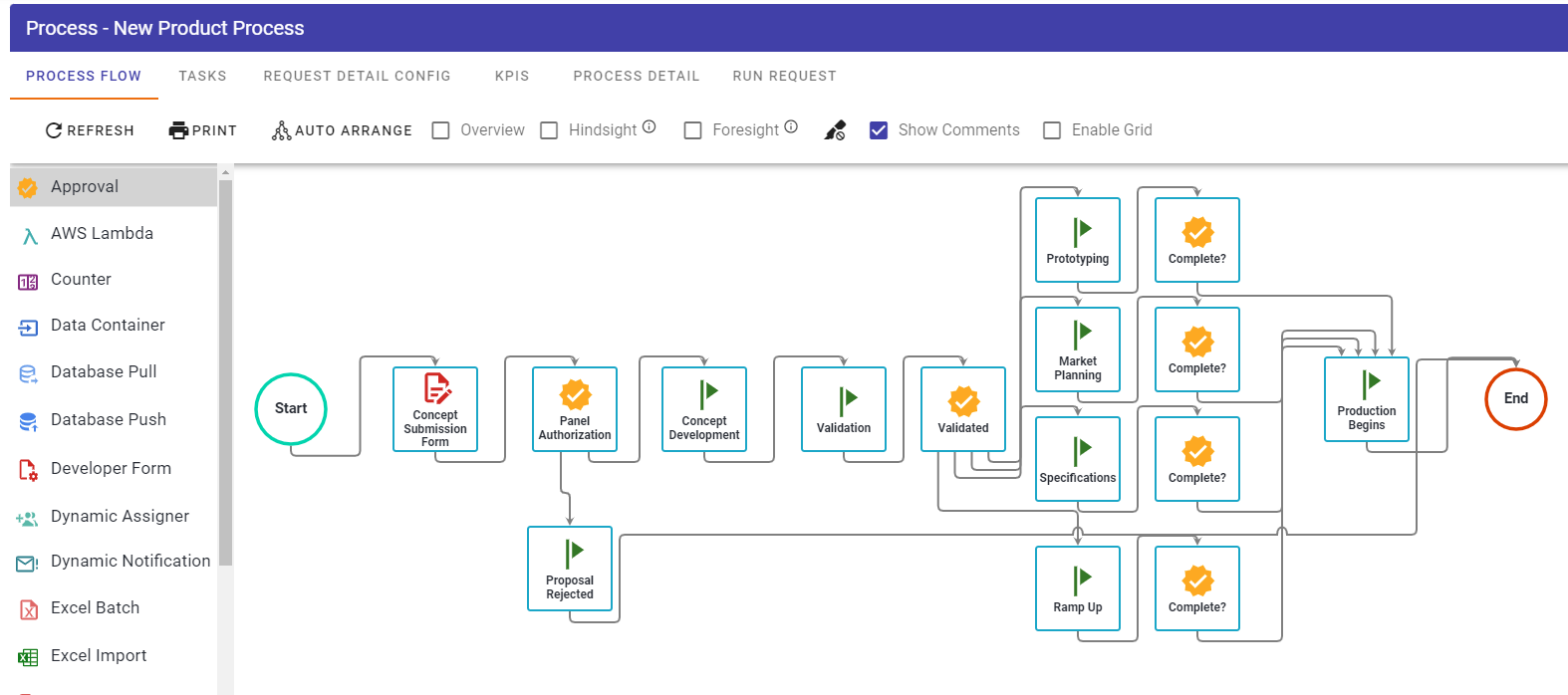Select the Complete? node next to Specifications
This screenshot has width=1568, height=695.
tap(1197, 459)
